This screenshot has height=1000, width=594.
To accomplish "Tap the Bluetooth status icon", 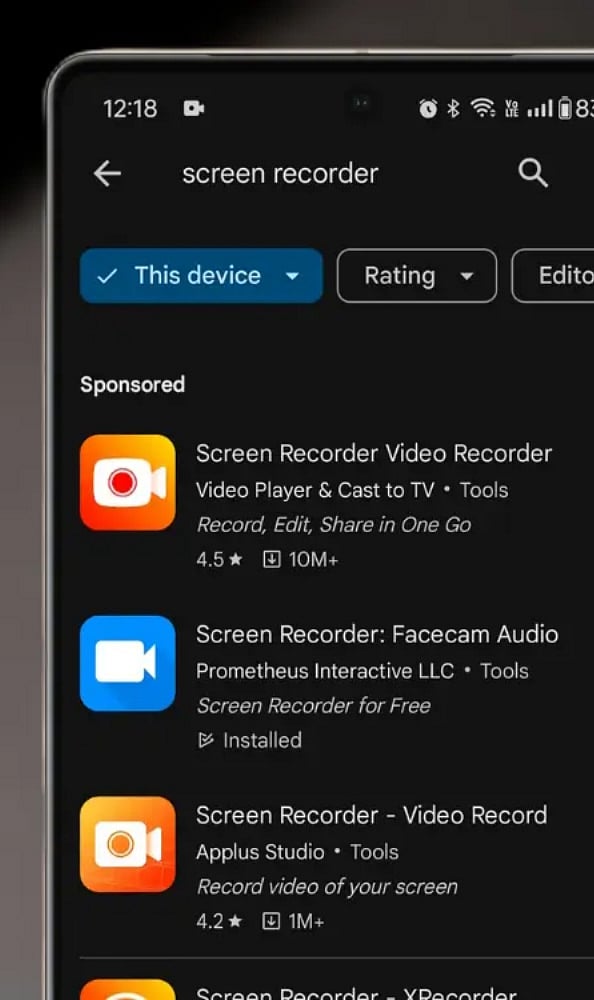I will tap(453, 109).
